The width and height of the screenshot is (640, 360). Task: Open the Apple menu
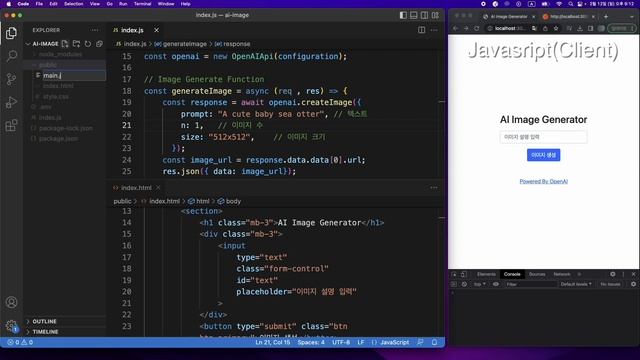pos(9,4)
